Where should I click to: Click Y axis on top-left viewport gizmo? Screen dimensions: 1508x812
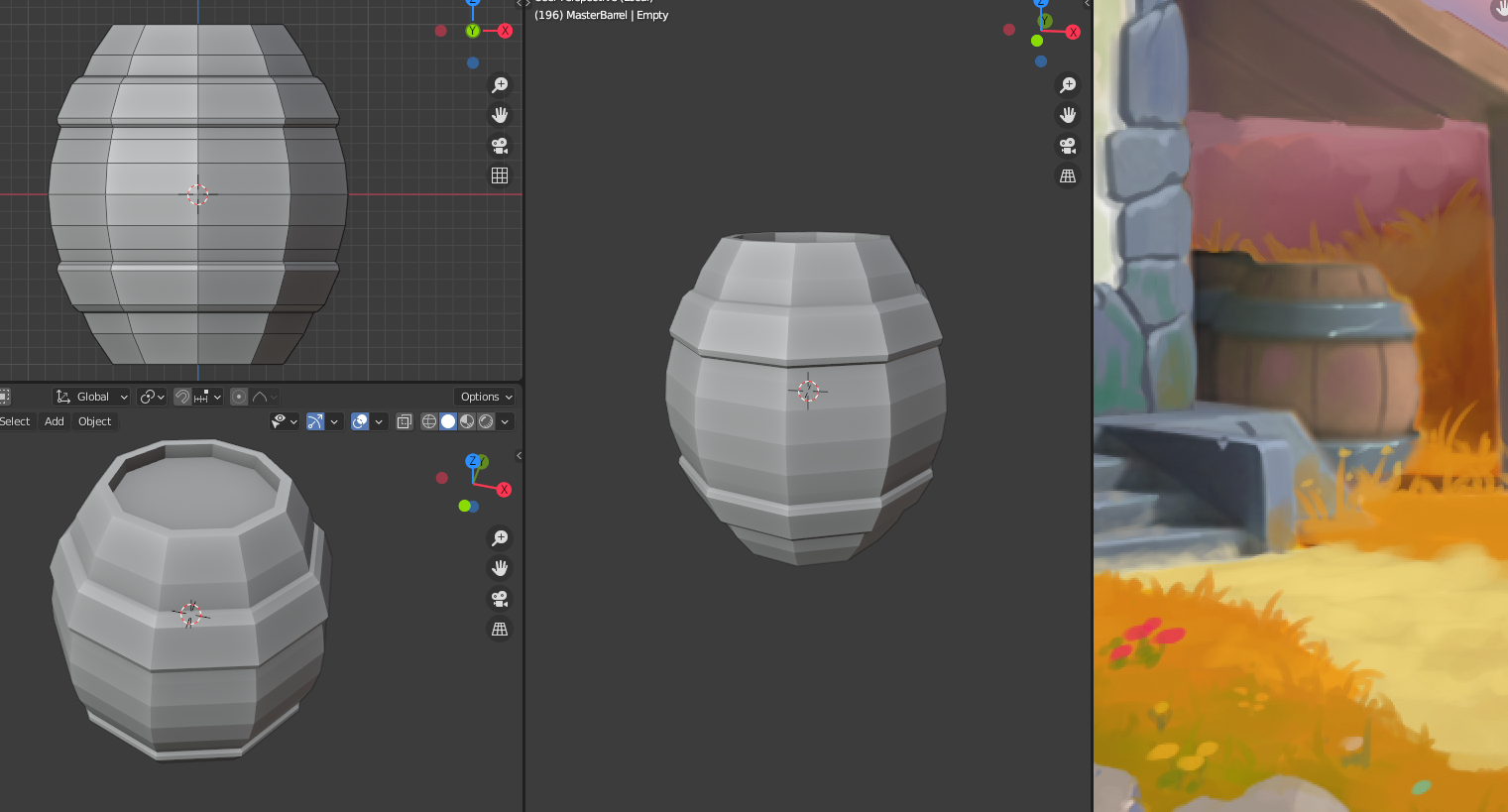coord(473,31)
